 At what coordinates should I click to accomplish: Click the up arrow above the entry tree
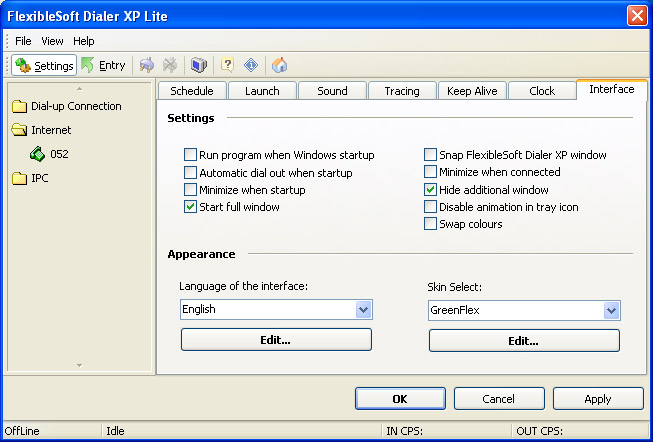pos(80,89)
